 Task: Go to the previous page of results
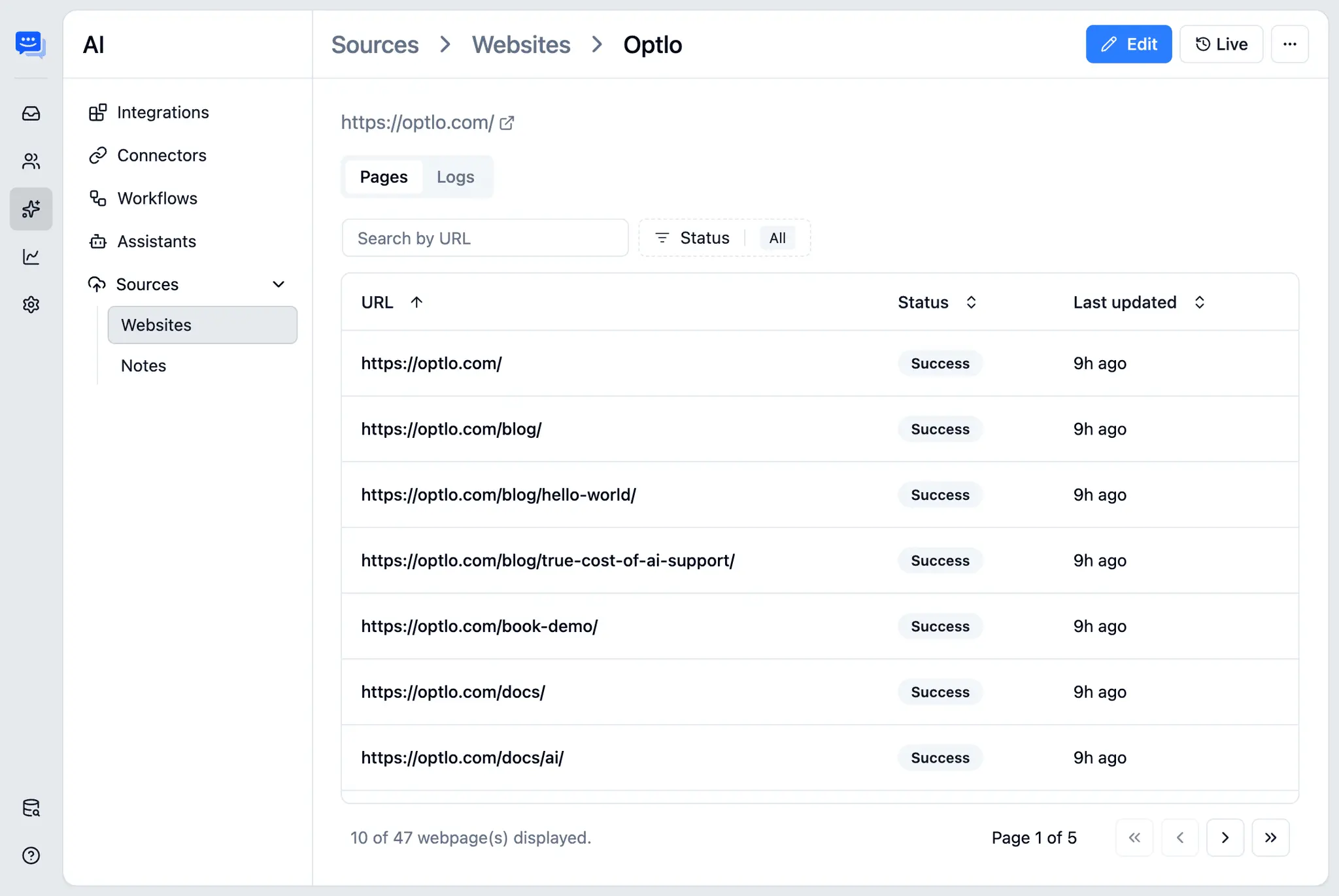click(x=1179, y=837)
